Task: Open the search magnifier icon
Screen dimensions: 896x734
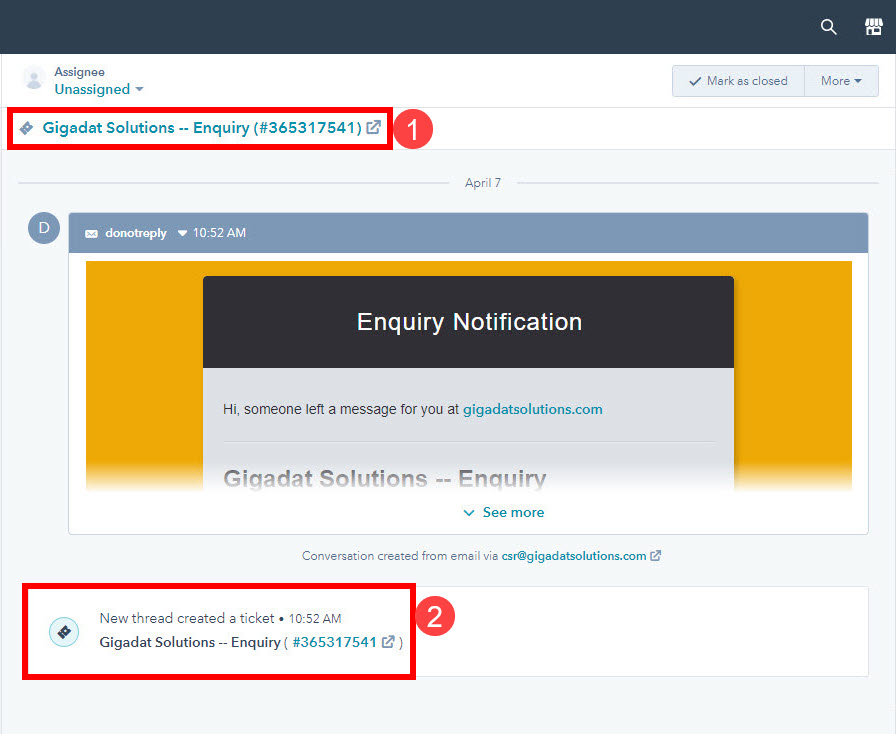Action: (829, 27)
